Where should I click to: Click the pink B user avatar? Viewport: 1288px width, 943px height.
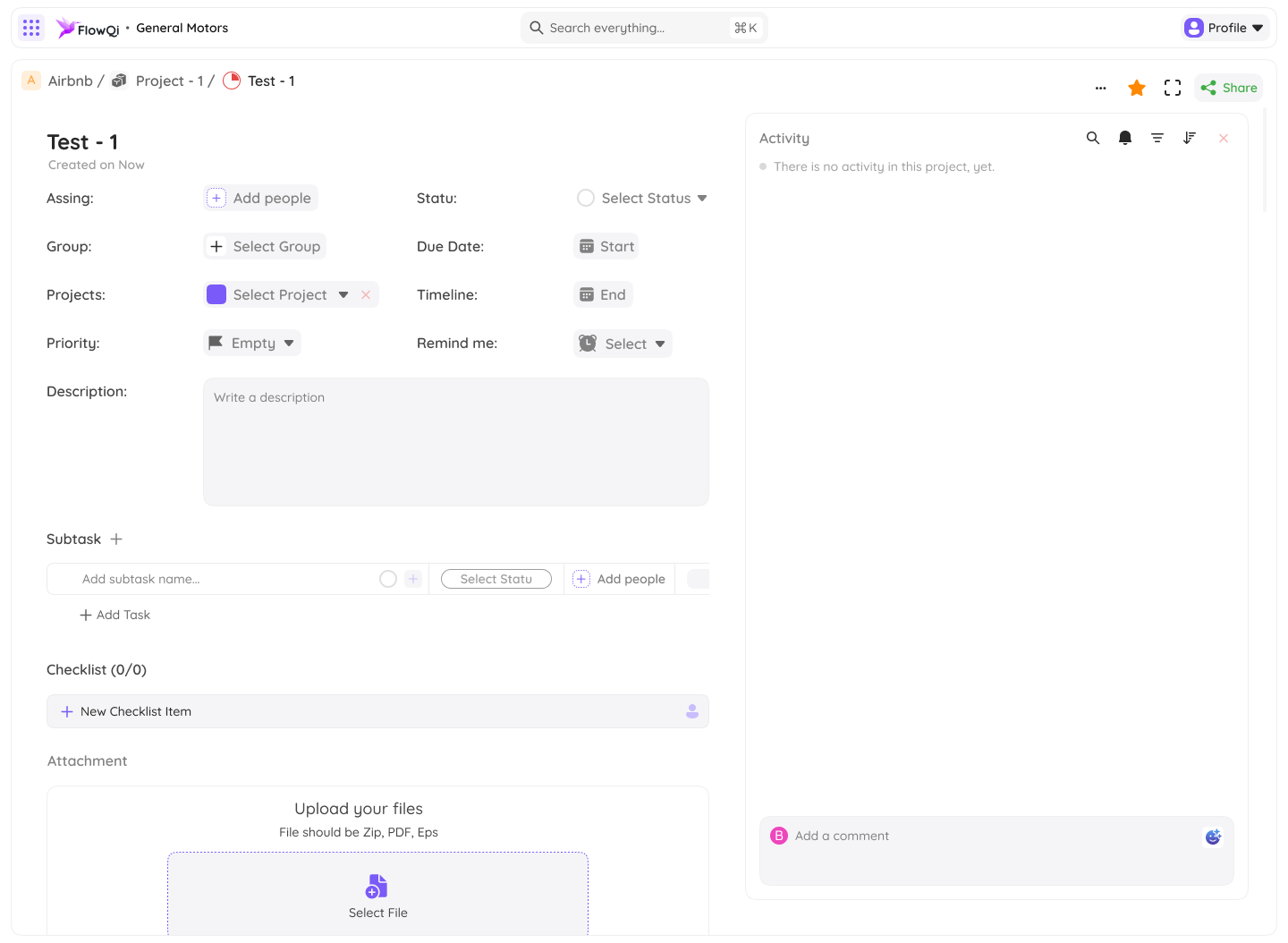[x=779, y=836]
